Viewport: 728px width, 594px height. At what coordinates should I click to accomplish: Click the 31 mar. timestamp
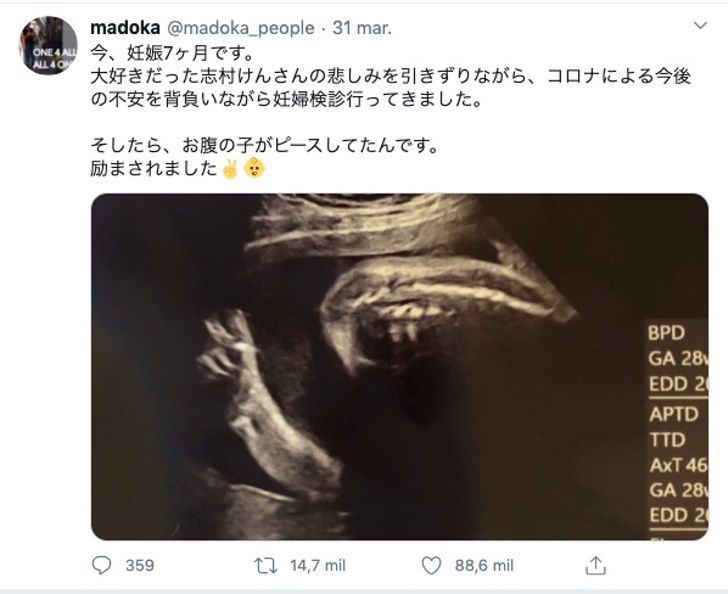(x=362, y=28)
